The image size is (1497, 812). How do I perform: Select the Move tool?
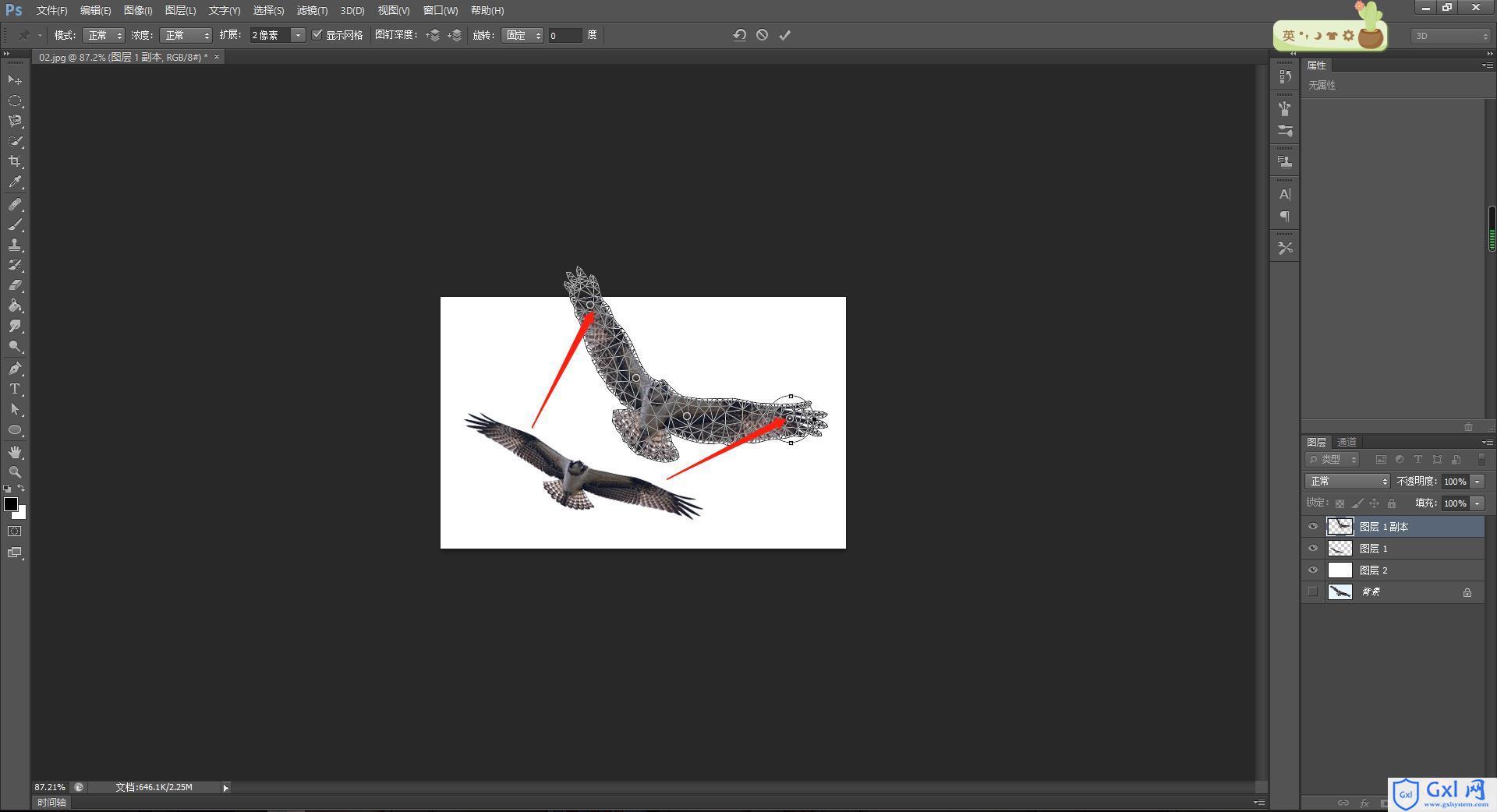15,80
